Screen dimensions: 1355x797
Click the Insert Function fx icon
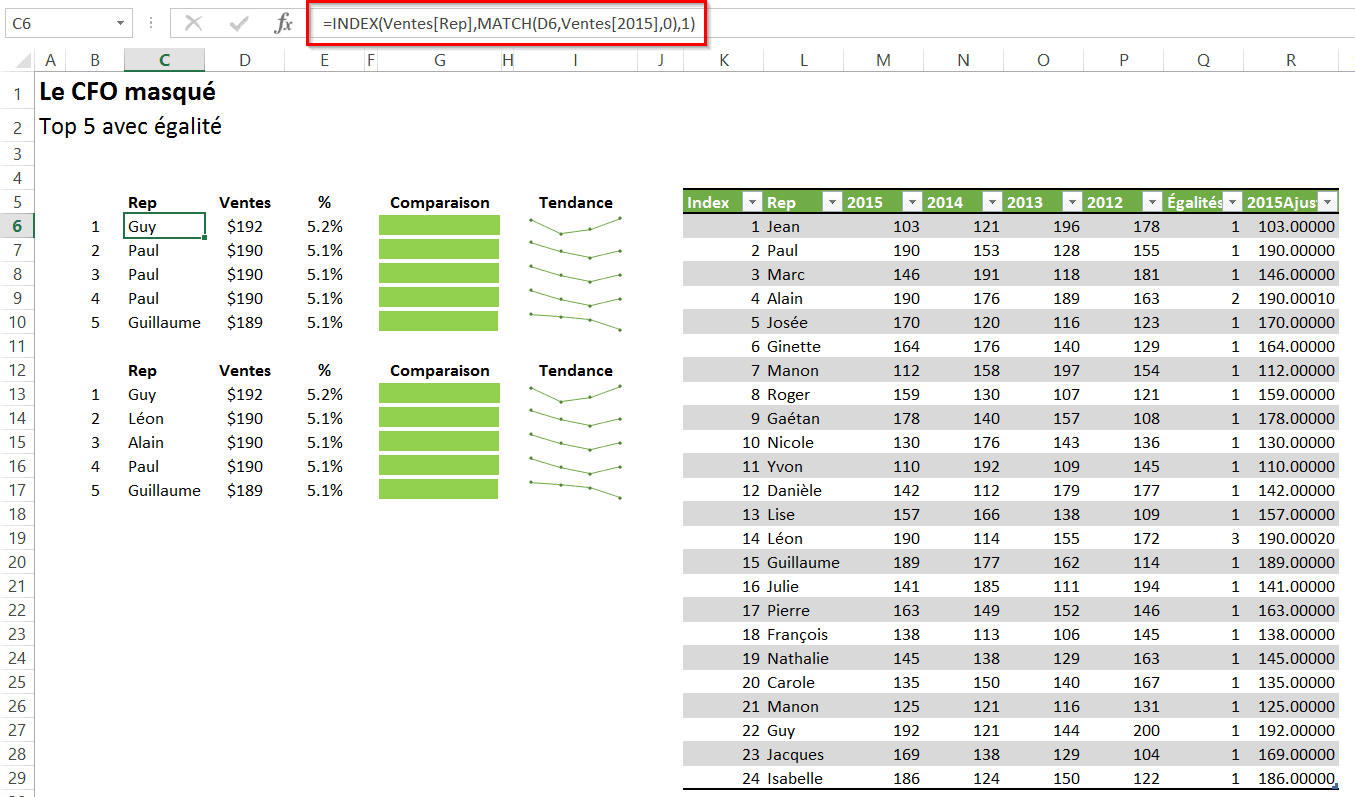click(283, 23)
